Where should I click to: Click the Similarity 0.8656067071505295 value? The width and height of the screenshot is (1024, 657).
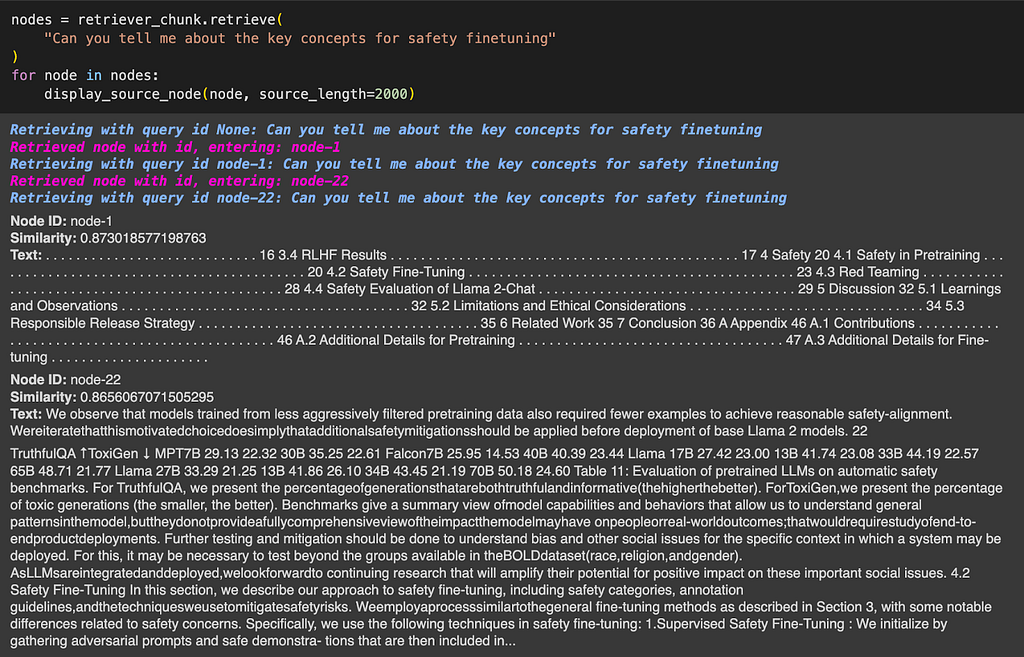(147, 397)
